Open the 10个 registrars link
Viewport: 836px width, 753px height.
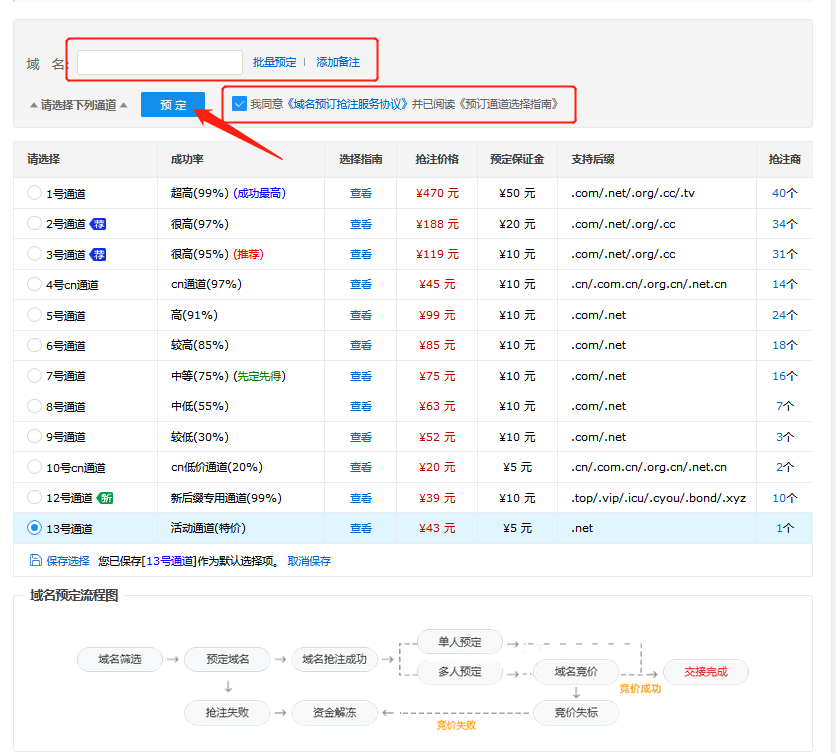click(785, 498)
